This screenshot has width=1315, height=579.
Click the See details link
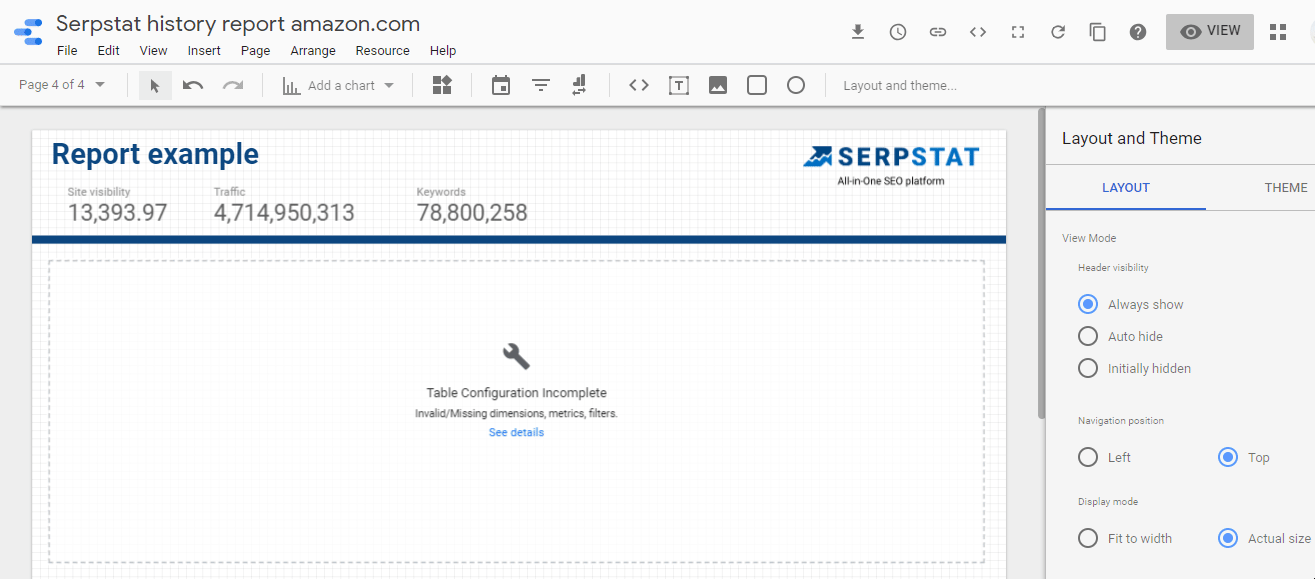[516, 432]
